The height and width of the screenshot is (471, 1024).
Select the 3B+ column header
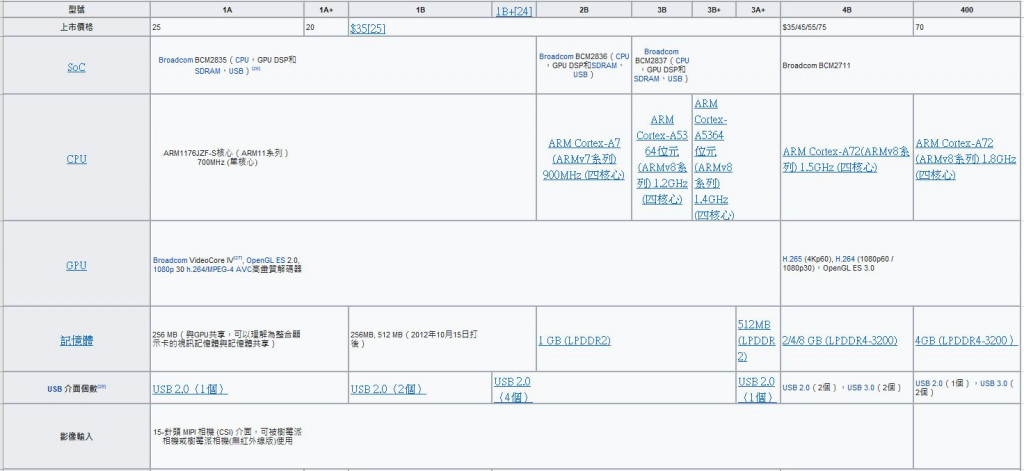(x=714, y=10)
